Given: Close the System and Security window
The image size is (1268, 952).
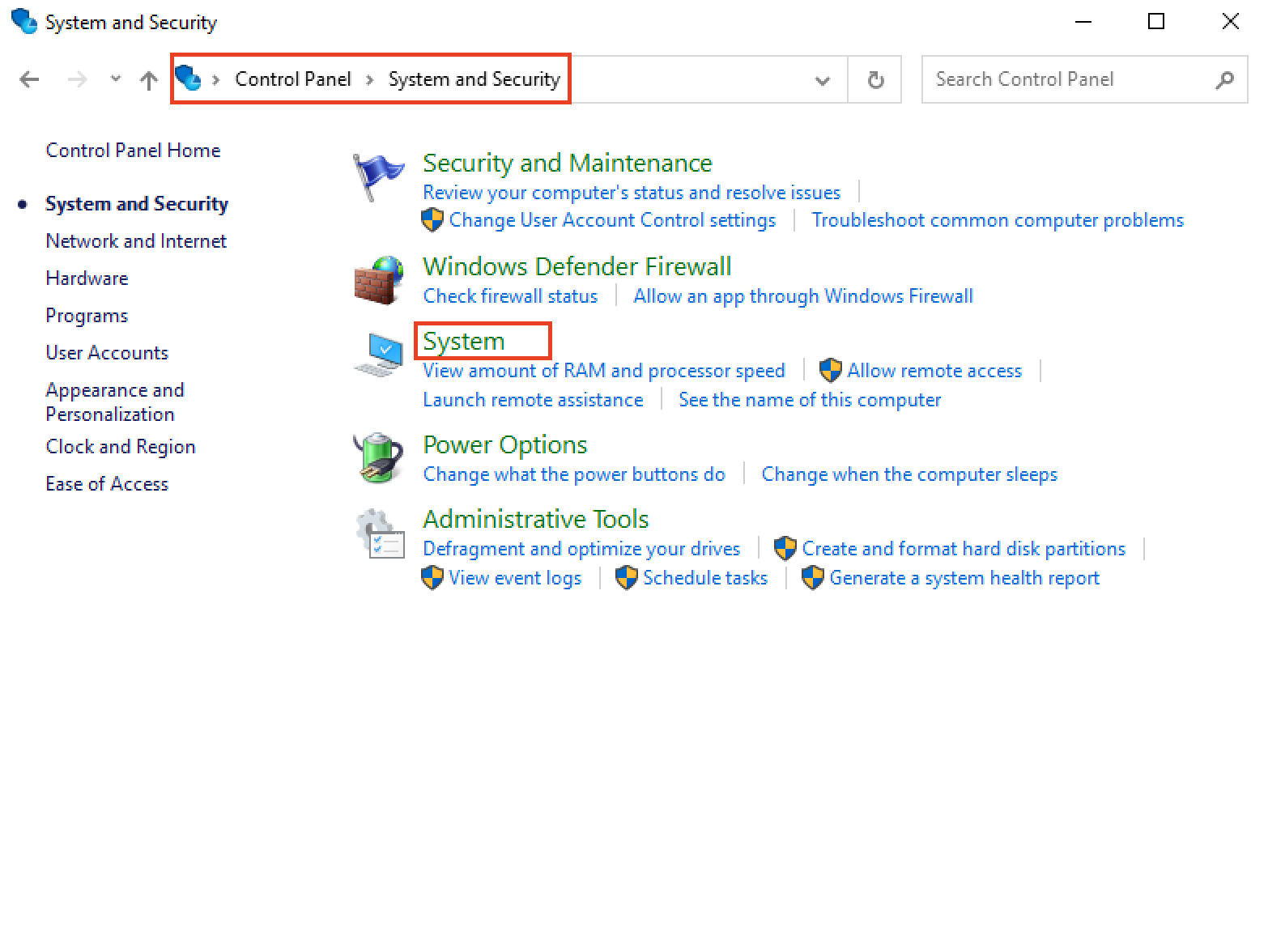Looking at the screenshot, I should coord(1230,22).
